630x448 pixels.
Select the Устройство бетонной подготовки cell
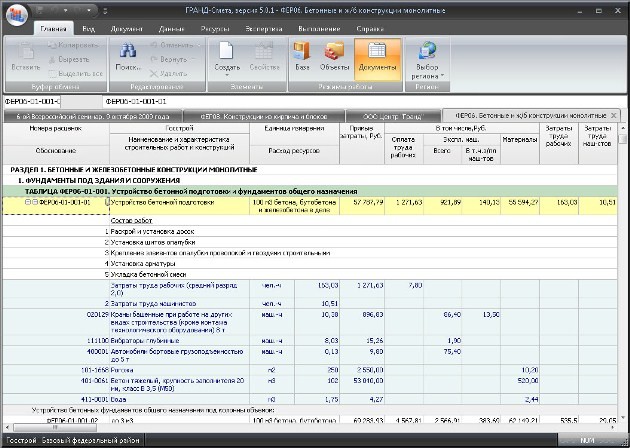(x=179, y=206)
